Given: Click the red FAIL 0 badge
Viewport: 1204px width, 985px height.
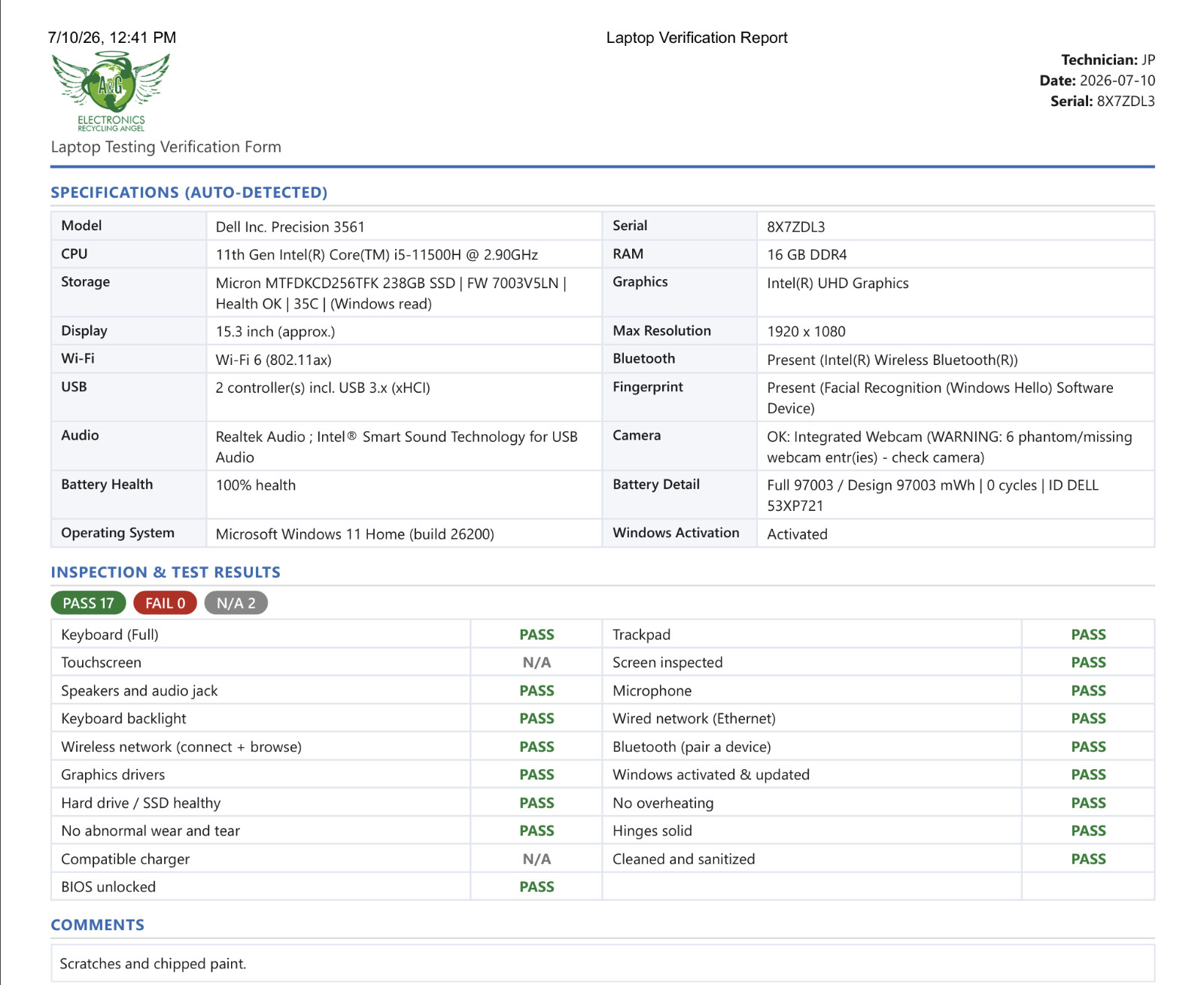Looking at the screenshot, I should [165, 603].
